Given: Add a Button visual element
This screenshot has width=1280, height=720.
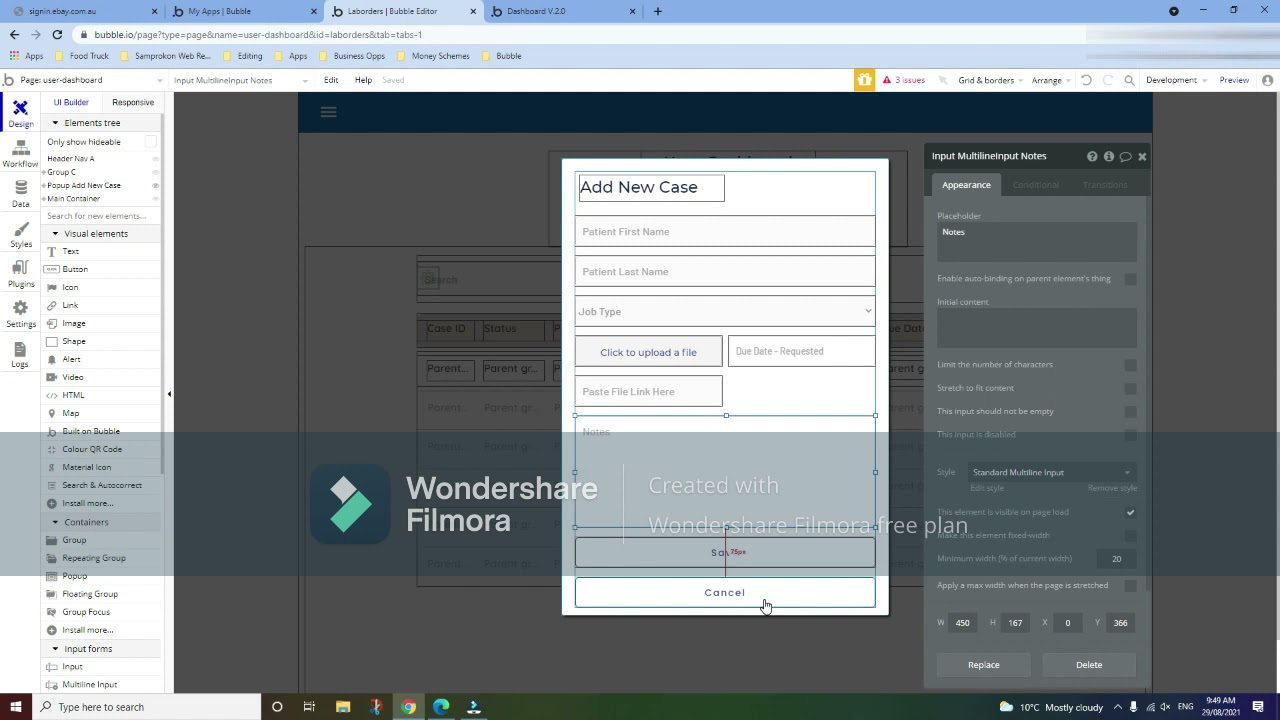Looking at the screenshot, I should click(75, 269).
